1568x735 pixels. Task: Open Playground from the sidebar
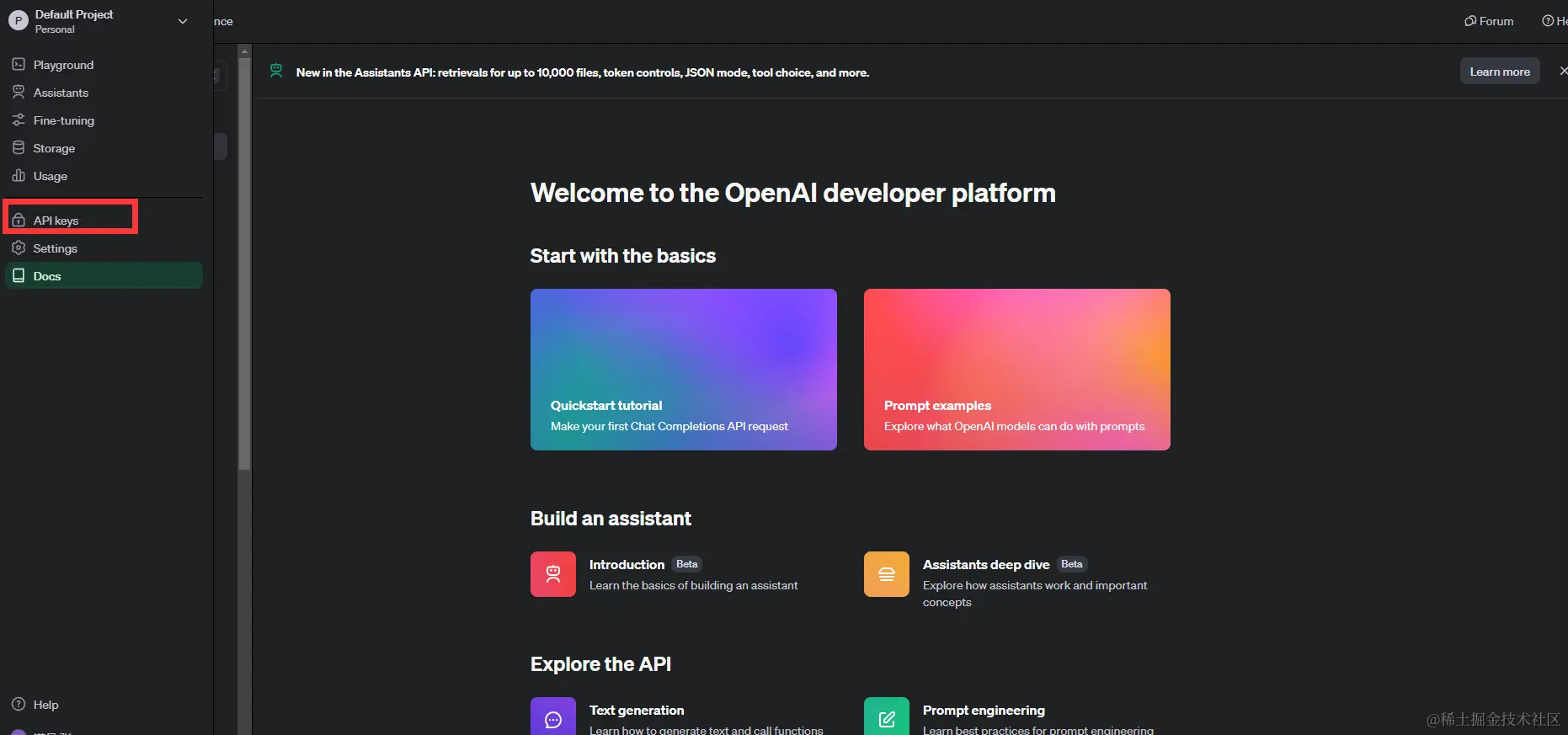104,65
